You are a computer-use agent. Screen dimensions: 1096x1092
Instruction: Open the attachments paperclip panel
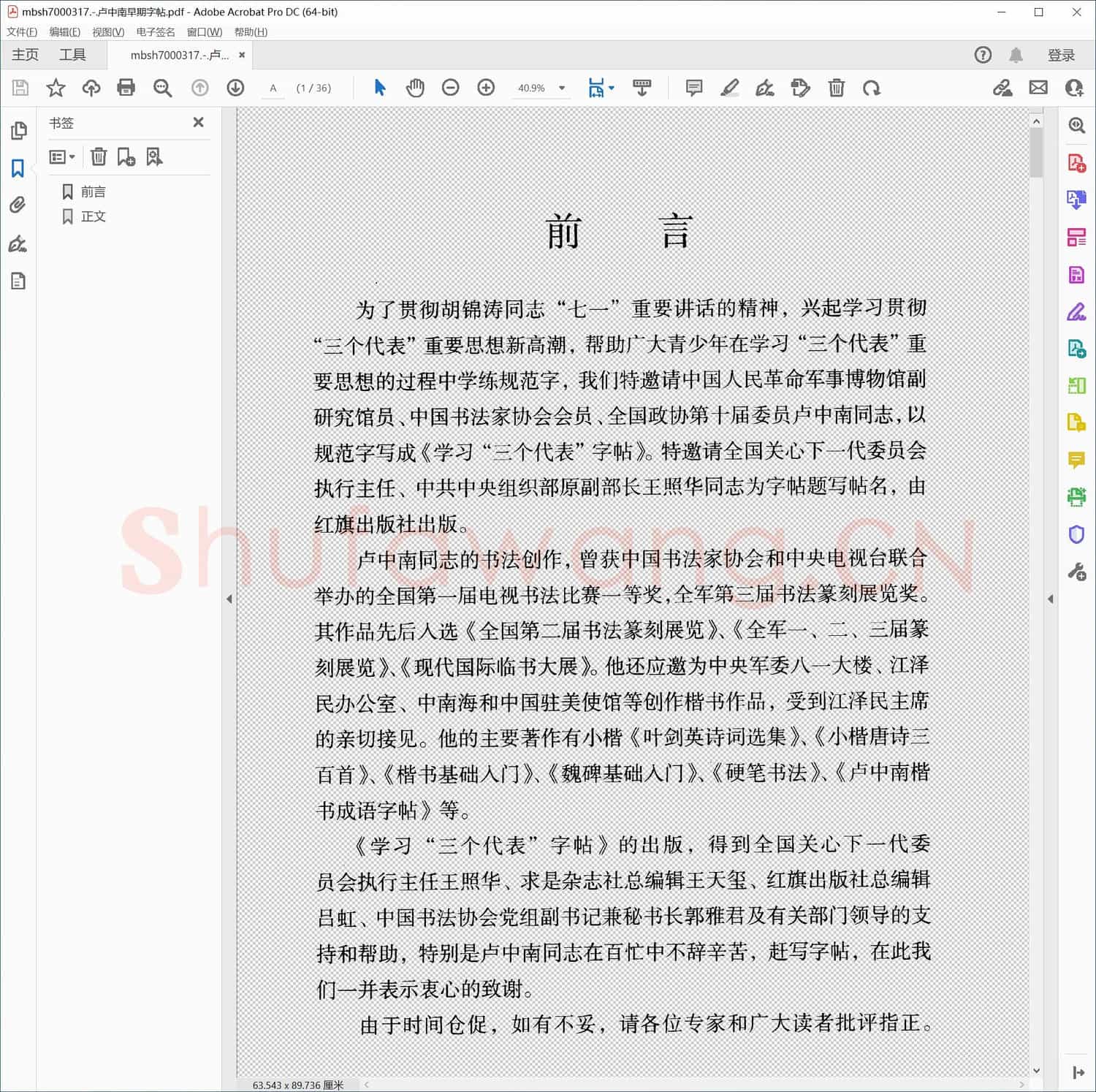(18, 205)
